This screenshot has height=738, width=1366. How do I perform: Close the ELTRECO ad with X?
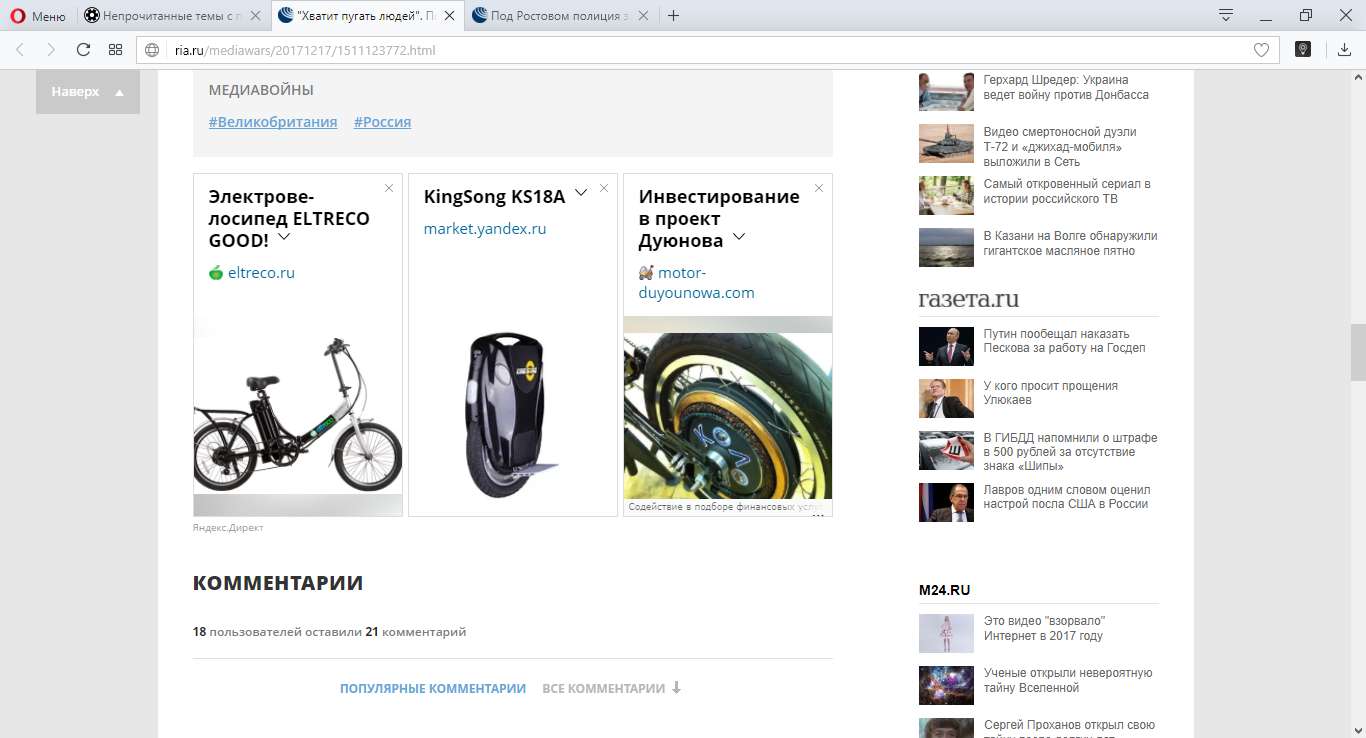tap(389, 188)
